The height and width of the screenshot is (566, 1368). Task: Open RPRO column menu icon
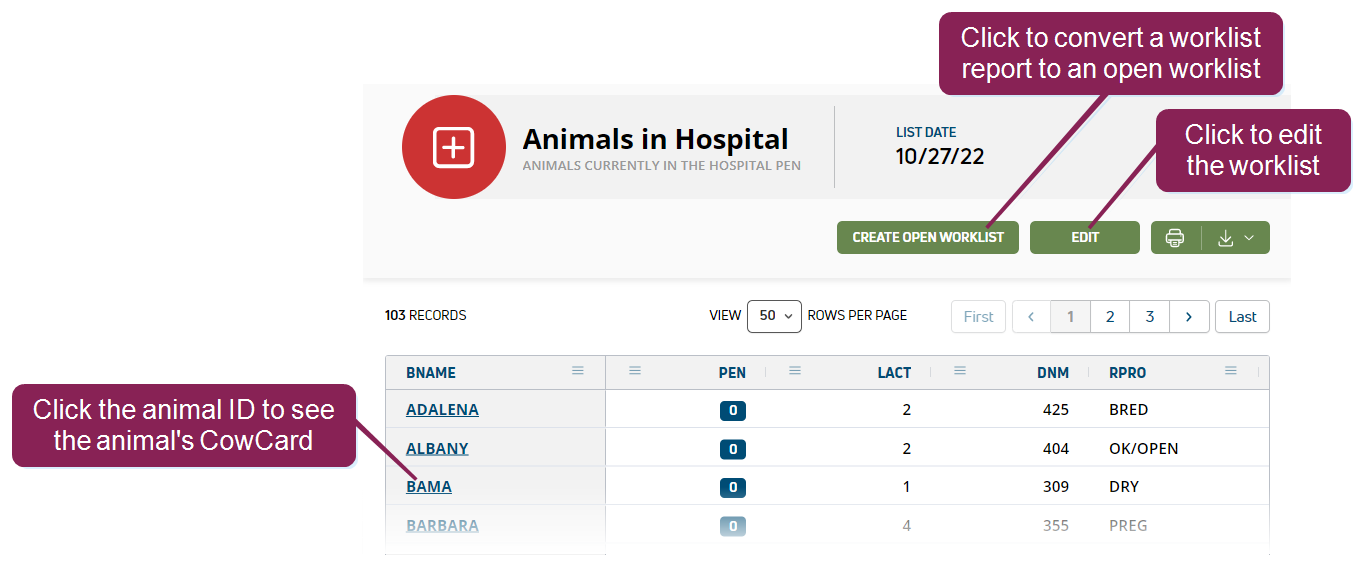[x=1231, y=371]
